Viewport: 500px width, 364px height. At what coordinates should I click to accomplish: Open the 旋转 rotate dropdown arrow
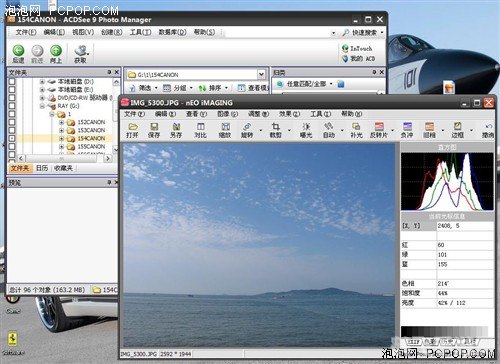point(261,130)
